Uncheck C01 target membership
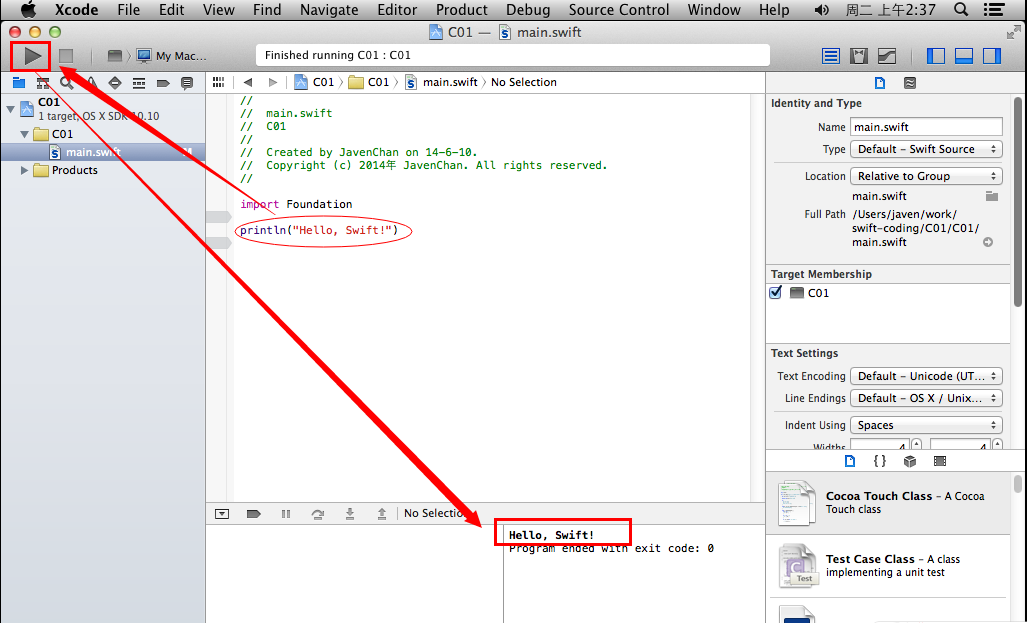This screenshot has height=623, width=1027. [775, 292]
